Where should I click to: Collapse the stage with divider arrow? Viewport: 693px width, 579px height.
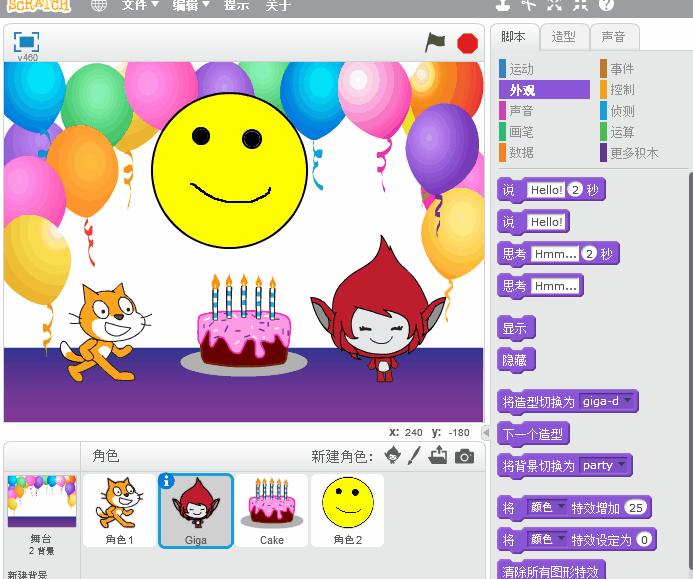coord(486,432)
